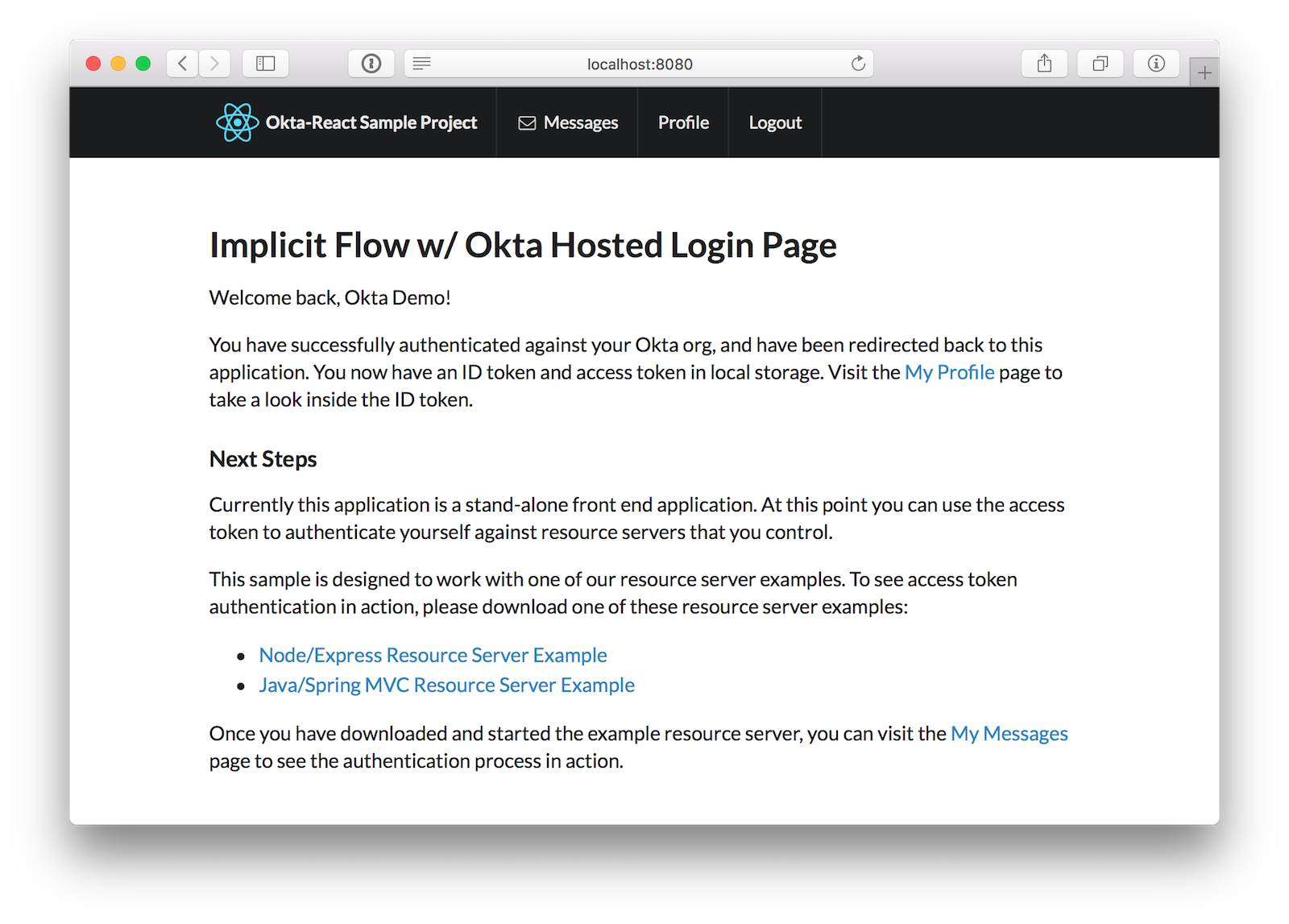Reload the page with refresh icon

[x=858, y=64]
